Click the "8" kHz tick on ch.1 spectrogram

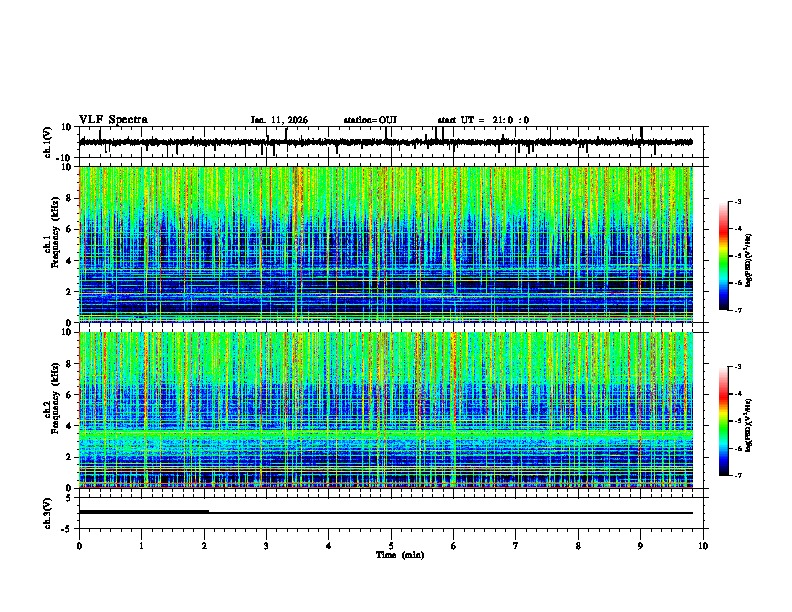[69, 198]
